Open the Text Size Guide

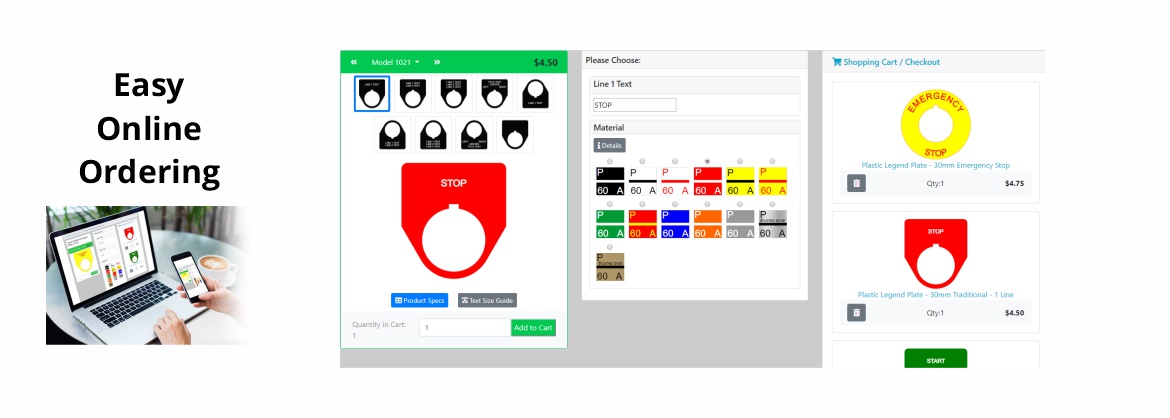pyautogui.click(x=487, y=300)
